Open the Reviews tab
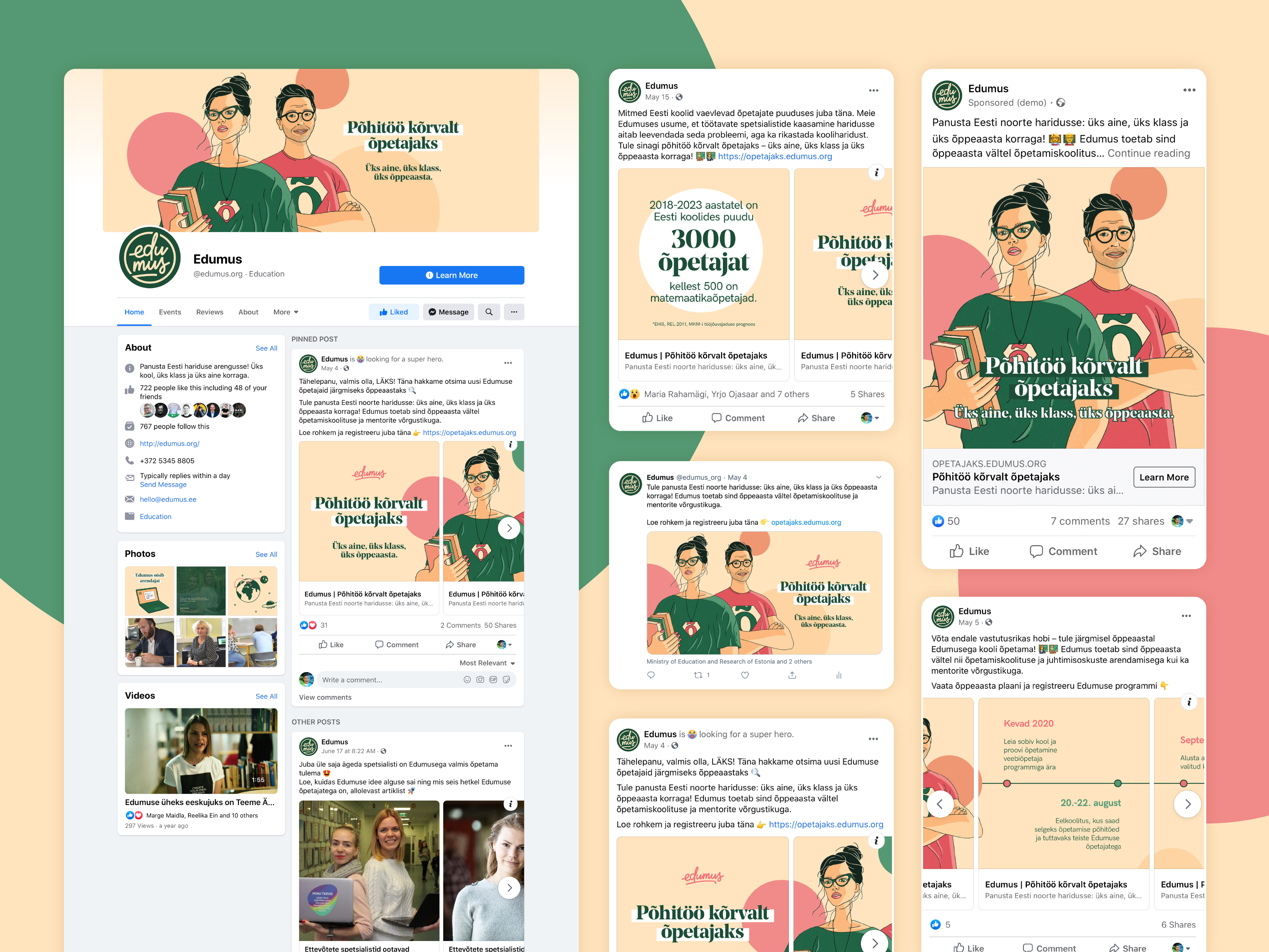Screen dimensions: 1269x952 tap(209, 312)
